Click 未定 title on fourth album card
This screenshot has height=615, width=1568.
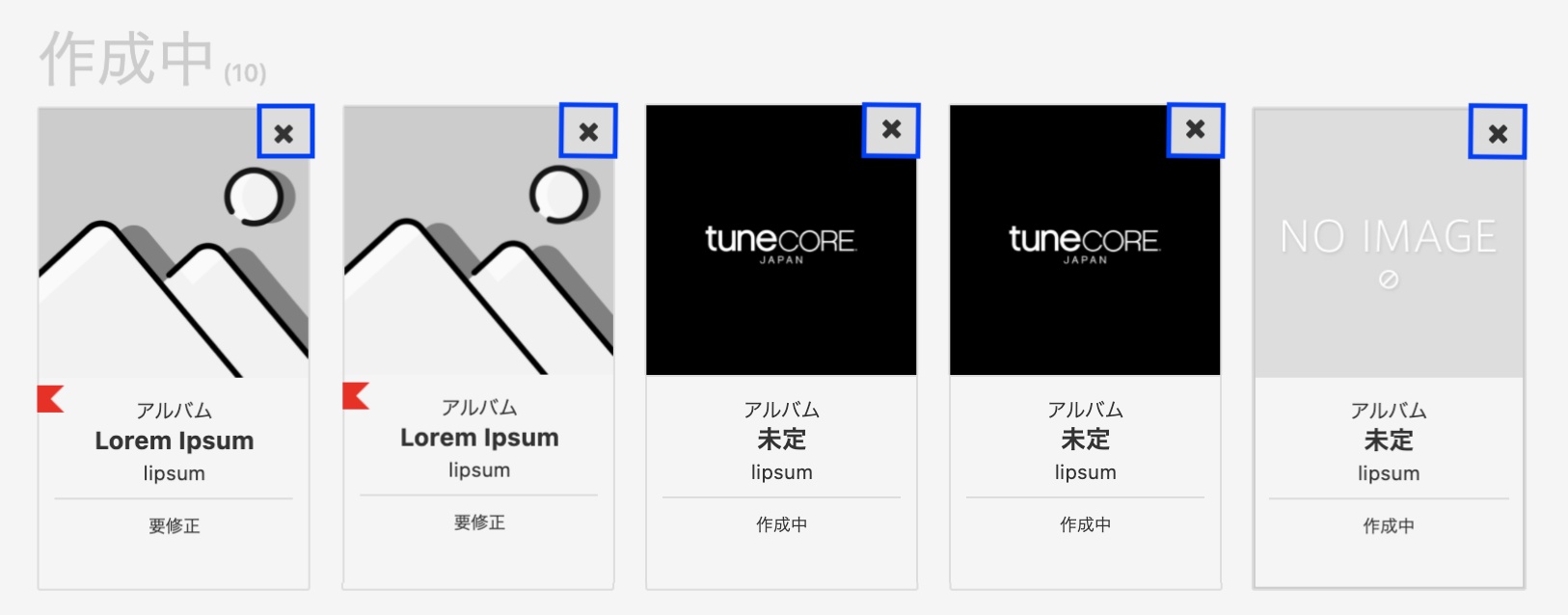[1085, 440]
